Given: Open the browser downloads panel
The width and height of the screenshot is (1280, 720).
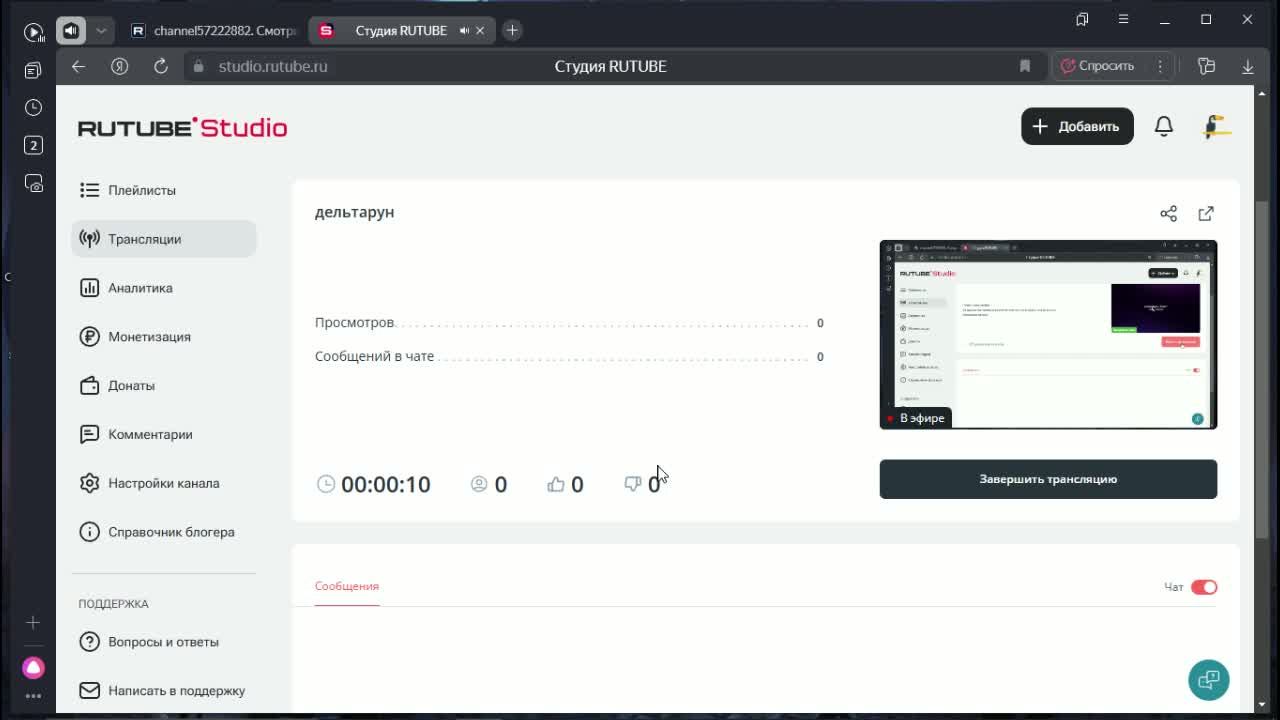Looking at the screenshot, I should 1248,66.
